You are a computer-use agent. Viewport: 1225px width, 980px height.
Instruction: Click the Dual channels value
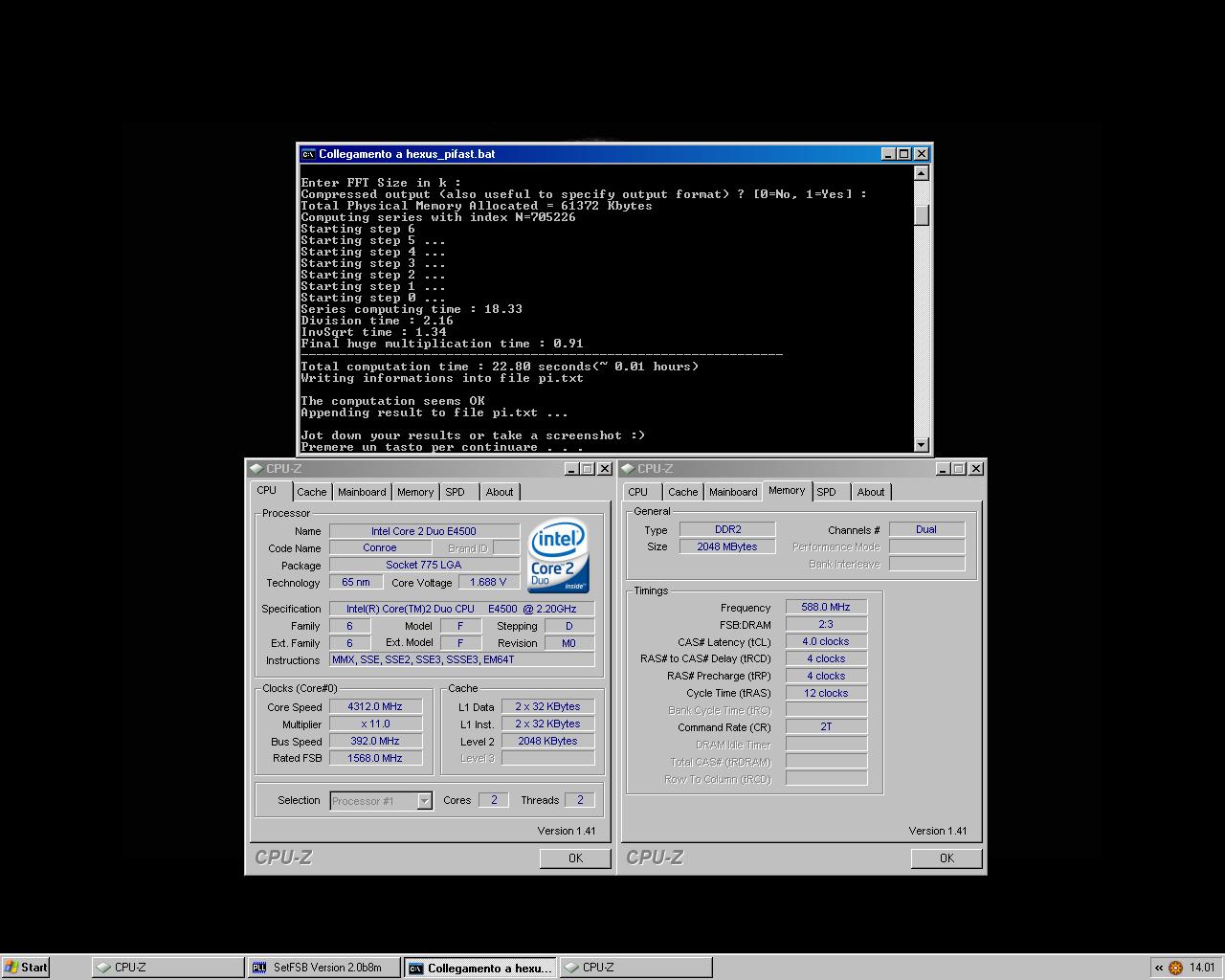pyautogui.click(x=926, y=530)
